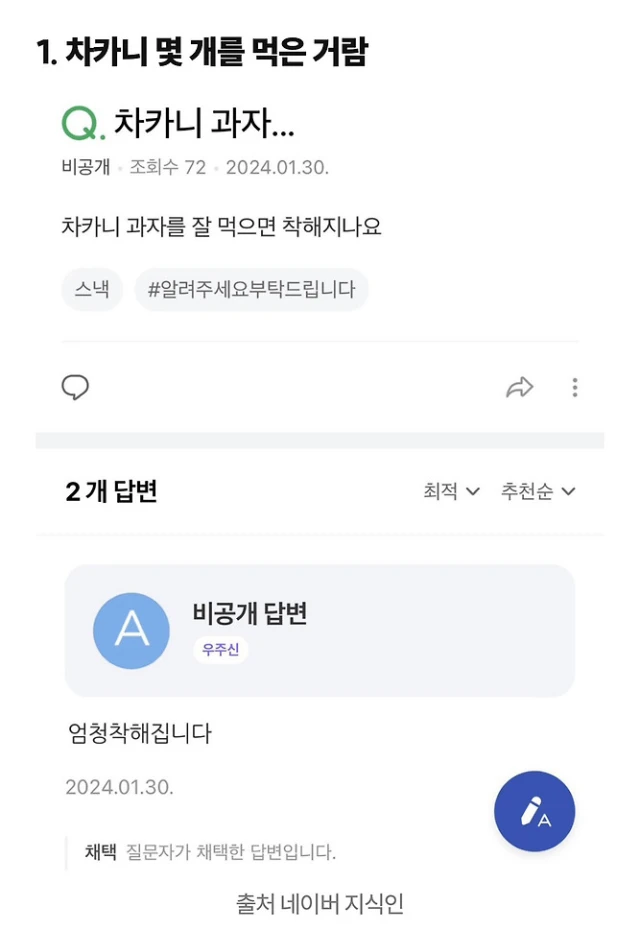Select the #알려주세요부탁드립니다 hashtag
640x930 pixels.
[251, 289]
